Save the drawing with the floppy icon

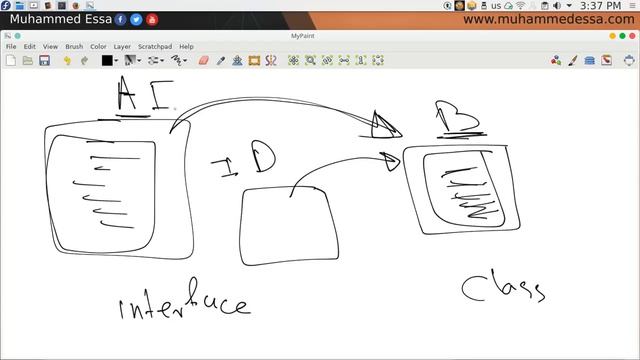(44, 61)
